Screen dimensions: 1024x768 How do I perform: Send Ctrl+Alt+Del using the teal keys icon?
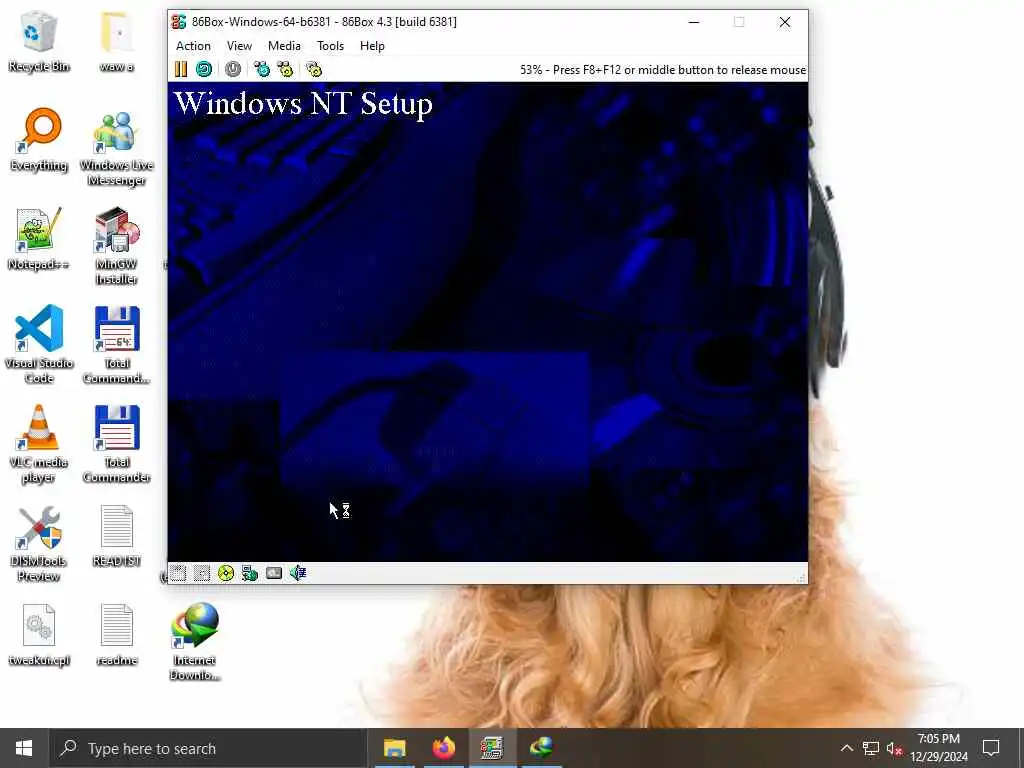(x=262, y=69)
